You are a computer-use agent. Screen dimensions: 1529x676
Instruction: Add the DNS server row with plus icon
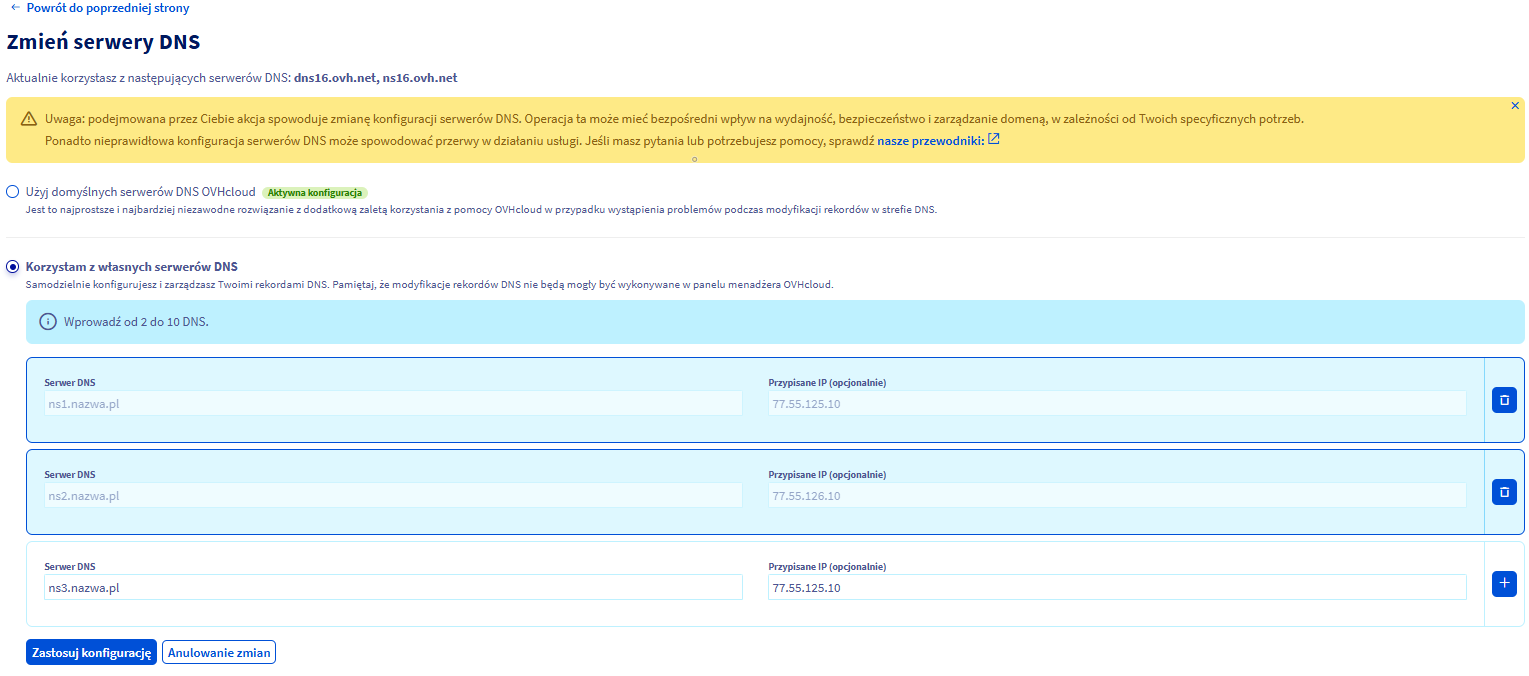click(1504, 583)
